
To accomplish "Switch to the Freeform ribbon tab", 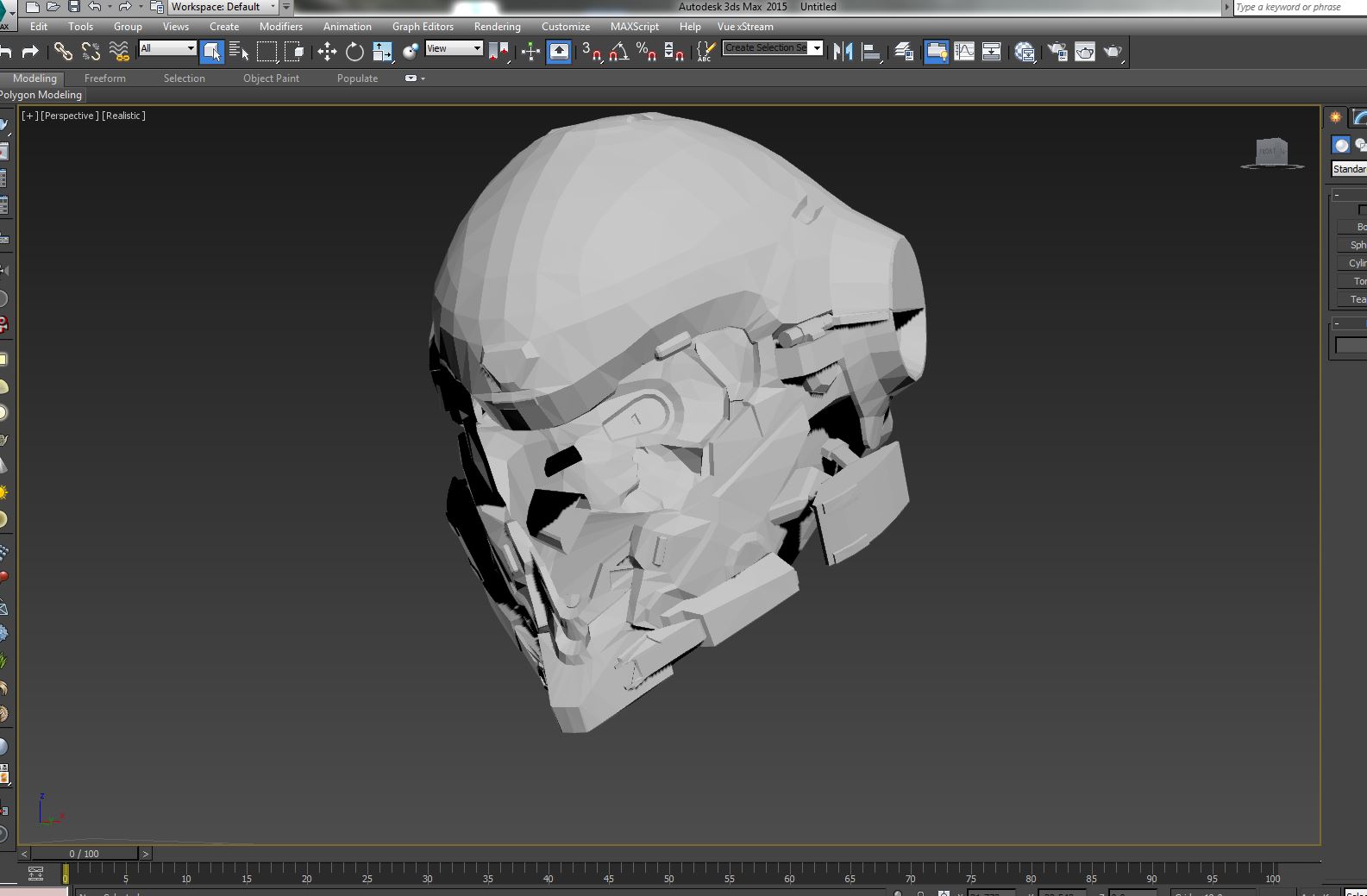I will [x=105, y=78].
